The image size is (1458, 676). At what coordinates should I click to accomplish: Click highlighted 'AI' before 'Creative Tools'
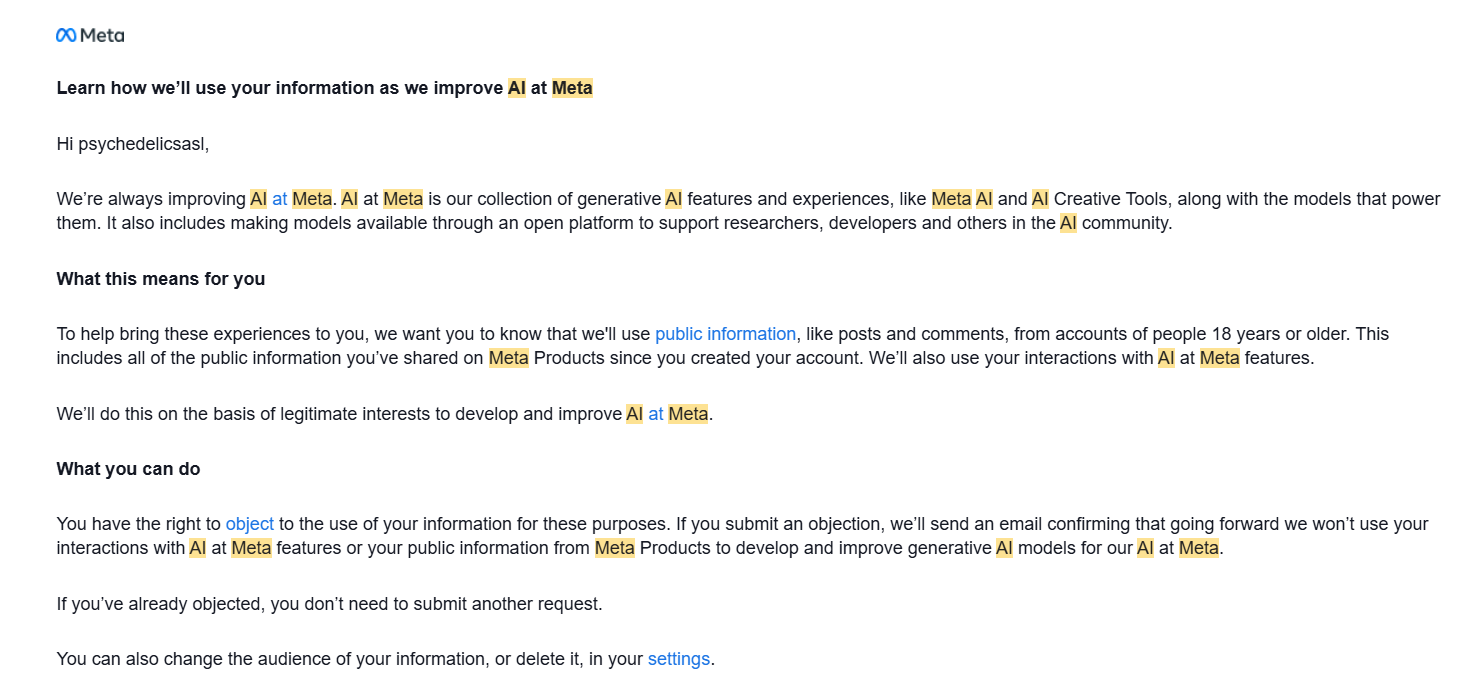[x=1040, y=199]
